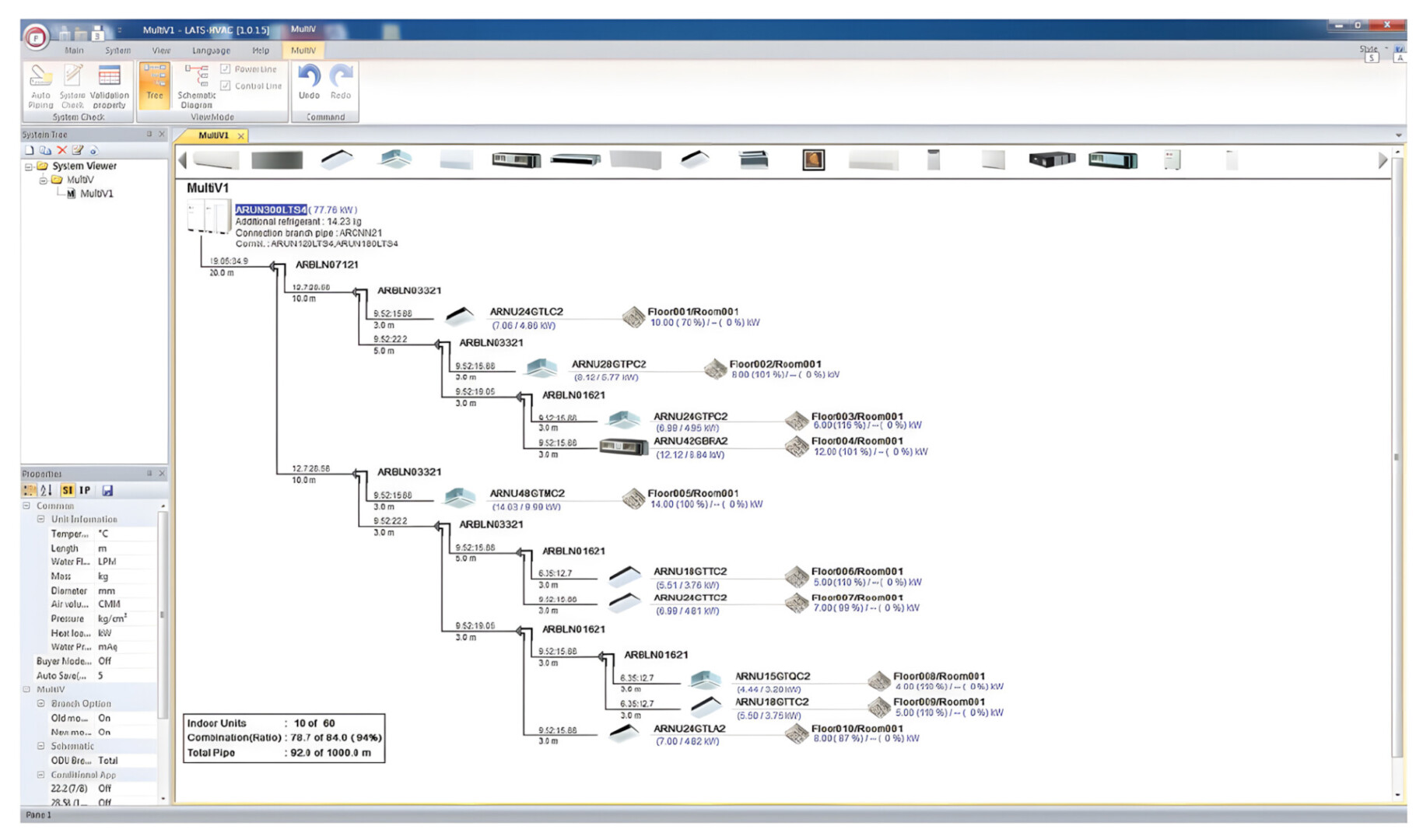Open the Validation property tool
Screen dimensions: 1423x840
click(109, 86)
